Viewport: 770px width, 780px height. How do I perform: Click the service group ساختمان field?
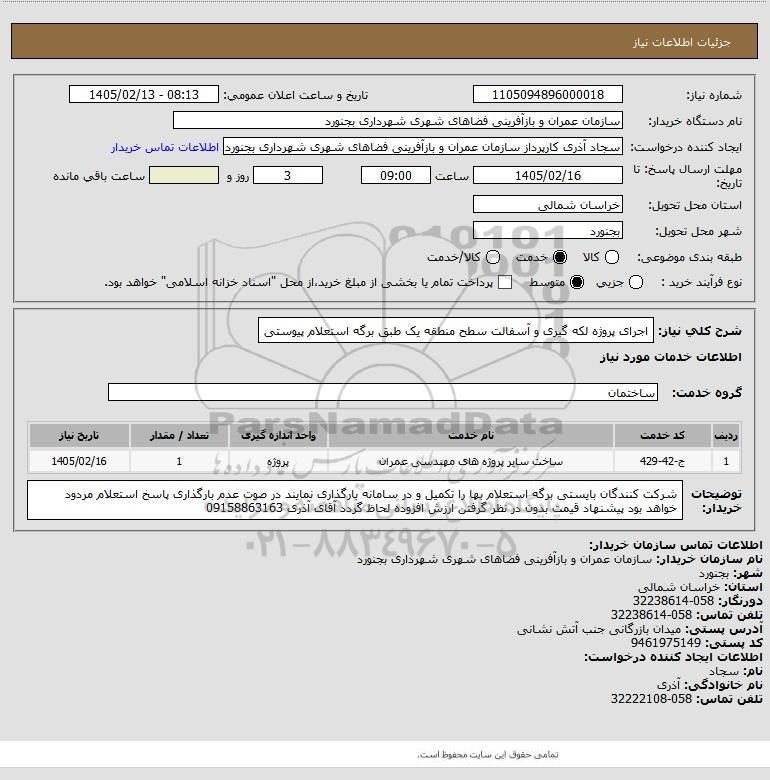383,392
